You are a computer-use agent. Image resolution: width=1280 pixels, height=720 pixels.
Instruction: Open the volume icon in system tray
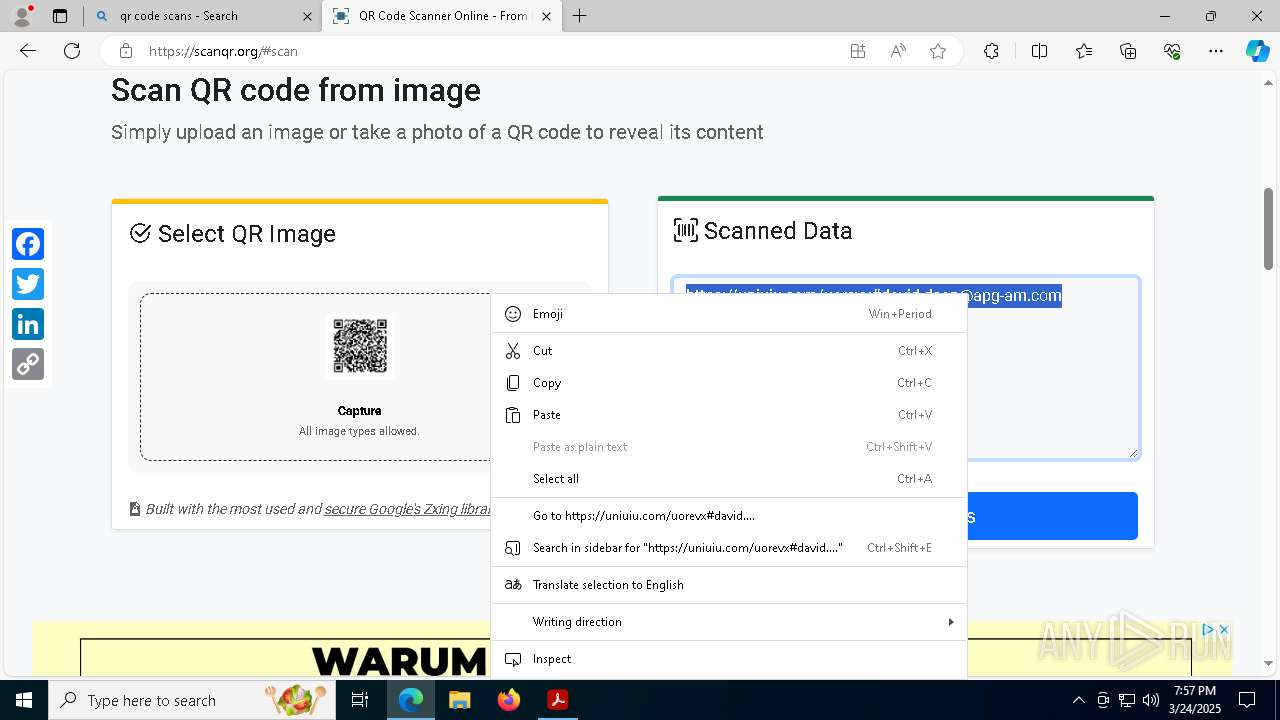pyautogui.click(x=1151, y=700)
